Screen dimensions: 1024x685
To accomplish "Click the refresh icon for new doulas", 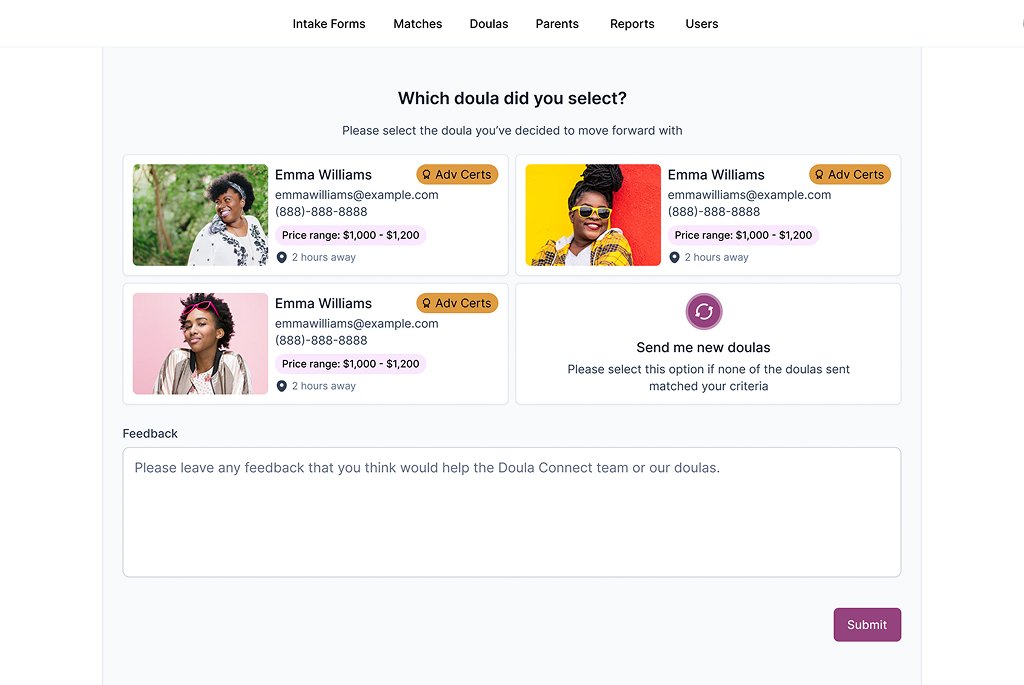I will [704, 311].
